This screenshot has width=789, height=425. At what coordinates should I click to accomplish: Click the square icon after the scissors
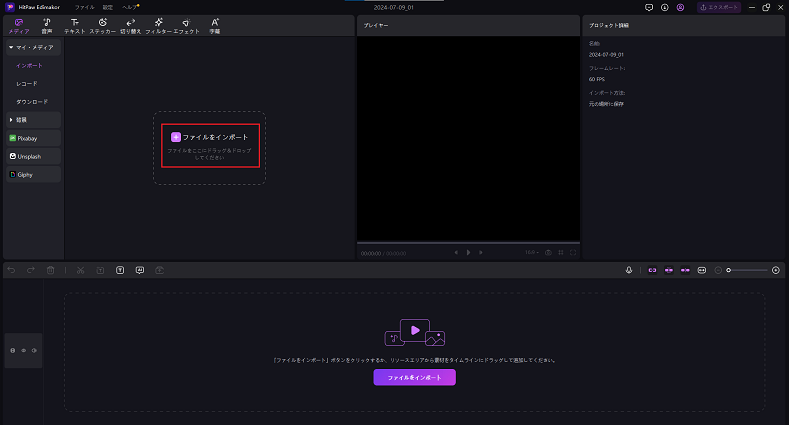pyautogui.click(x=100, y=271)
